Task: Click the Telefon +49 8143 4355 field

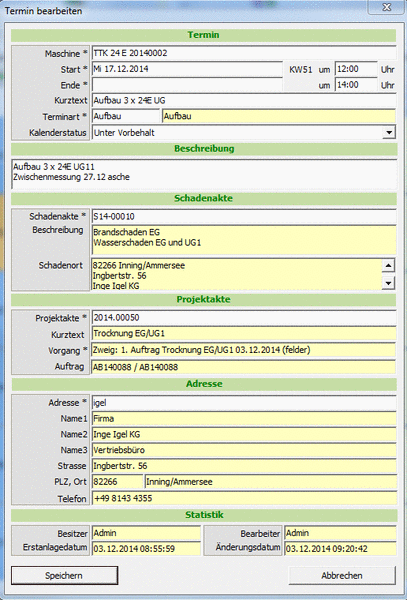Action: 244,498
